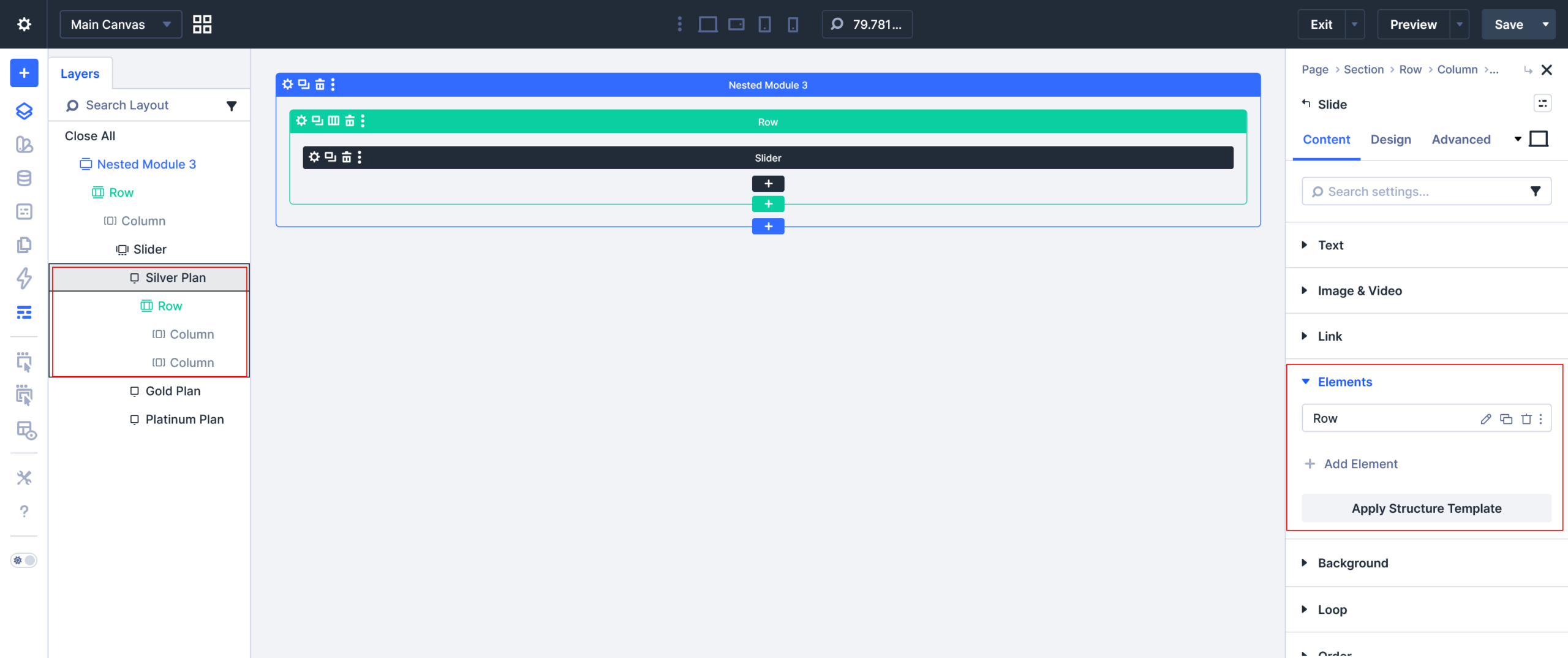Open the help question mark icon
This screenshot has height=658, width=1568.
(x=24, y=511)
